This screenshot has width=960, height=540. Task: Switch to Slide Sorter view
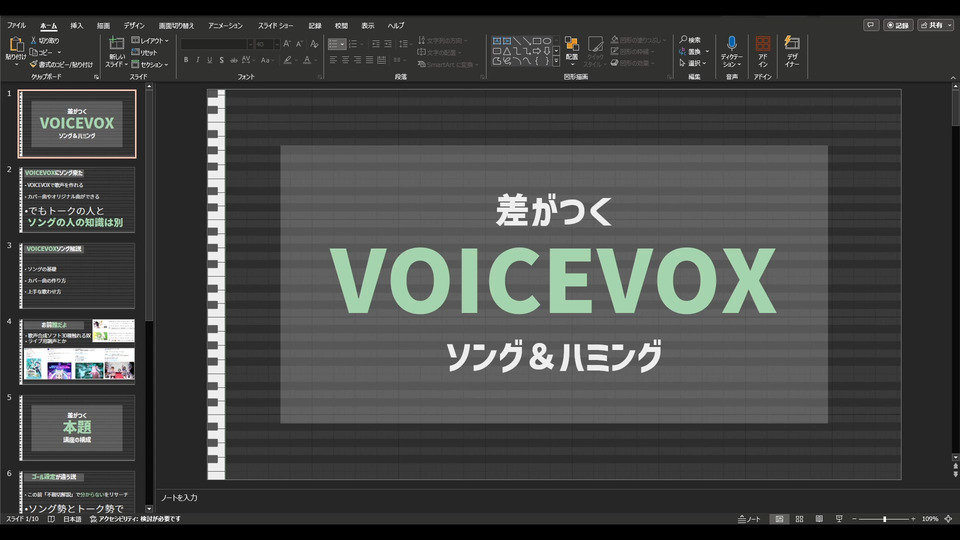(x=800, y=519)
